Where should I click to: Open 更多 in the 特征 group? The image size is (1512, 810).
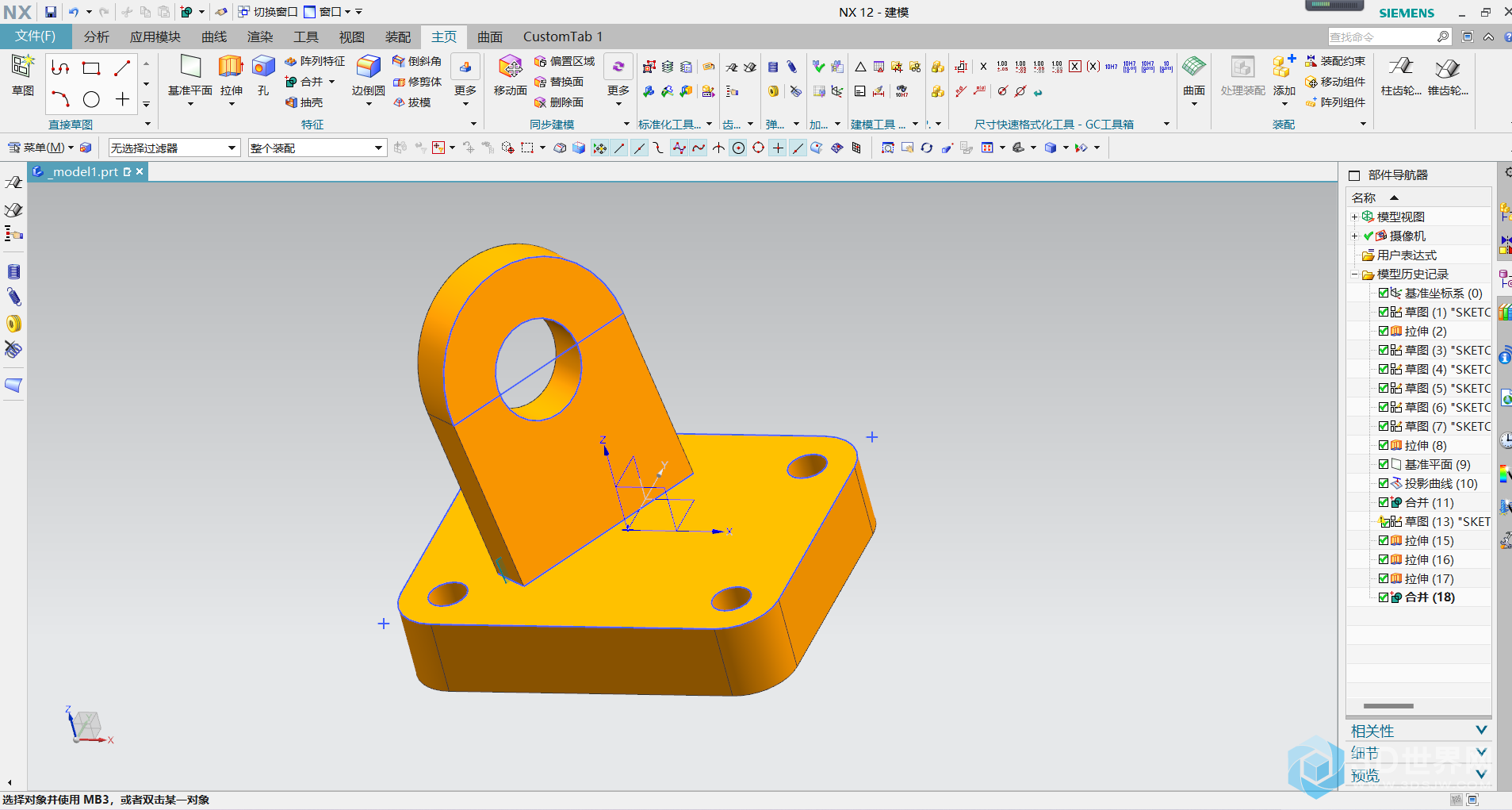(x=465, y=80)
